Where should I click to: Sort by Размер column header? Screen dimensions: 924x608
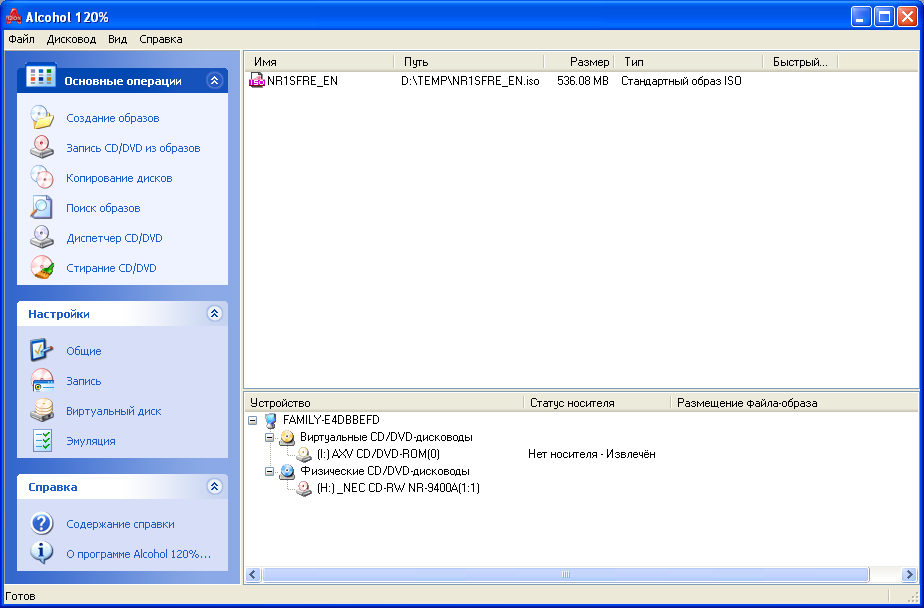[x=579, y=62]
